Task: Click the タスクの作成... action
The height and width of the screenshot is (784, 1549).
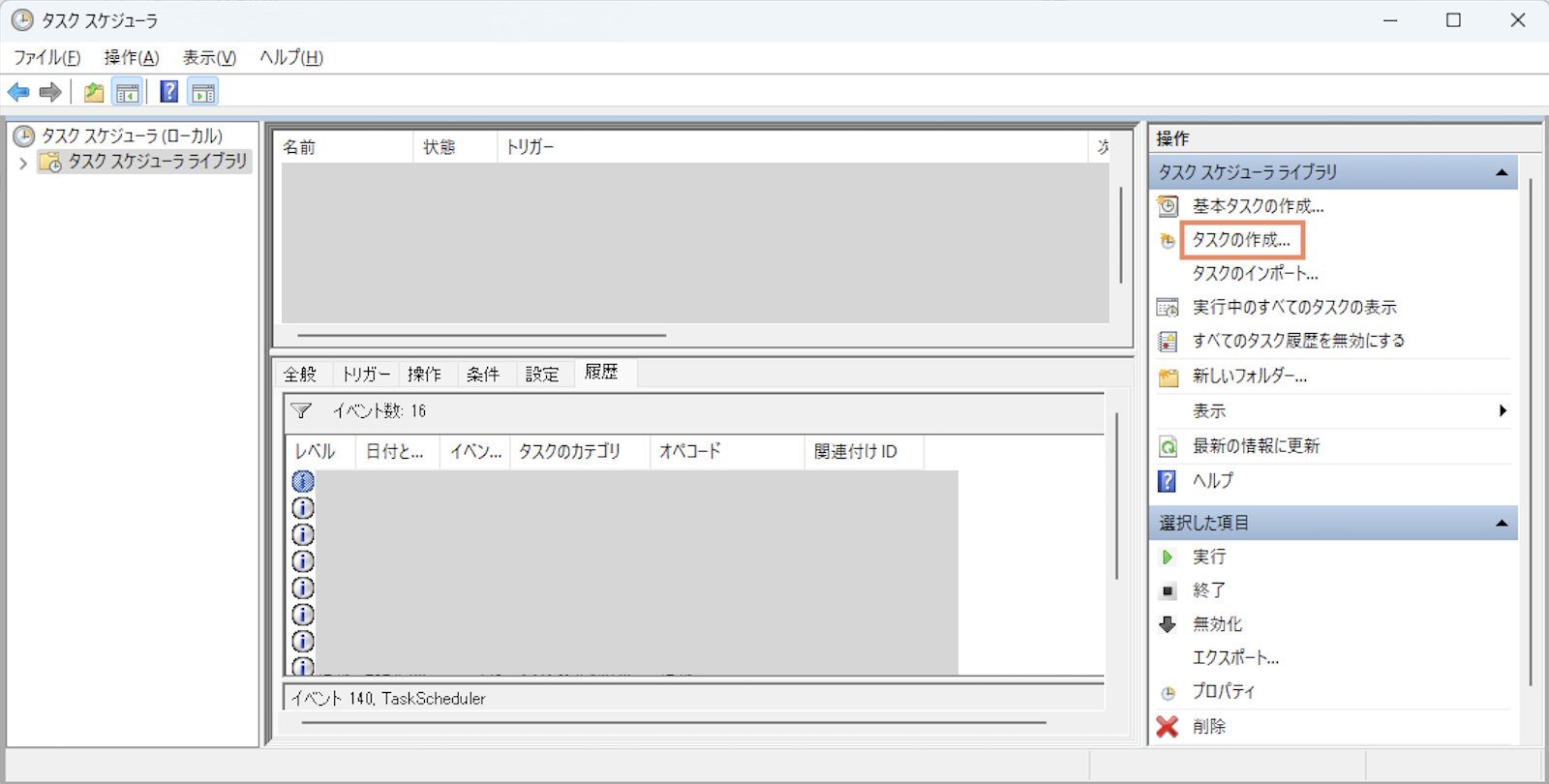Action: [x=1241, y=240]
